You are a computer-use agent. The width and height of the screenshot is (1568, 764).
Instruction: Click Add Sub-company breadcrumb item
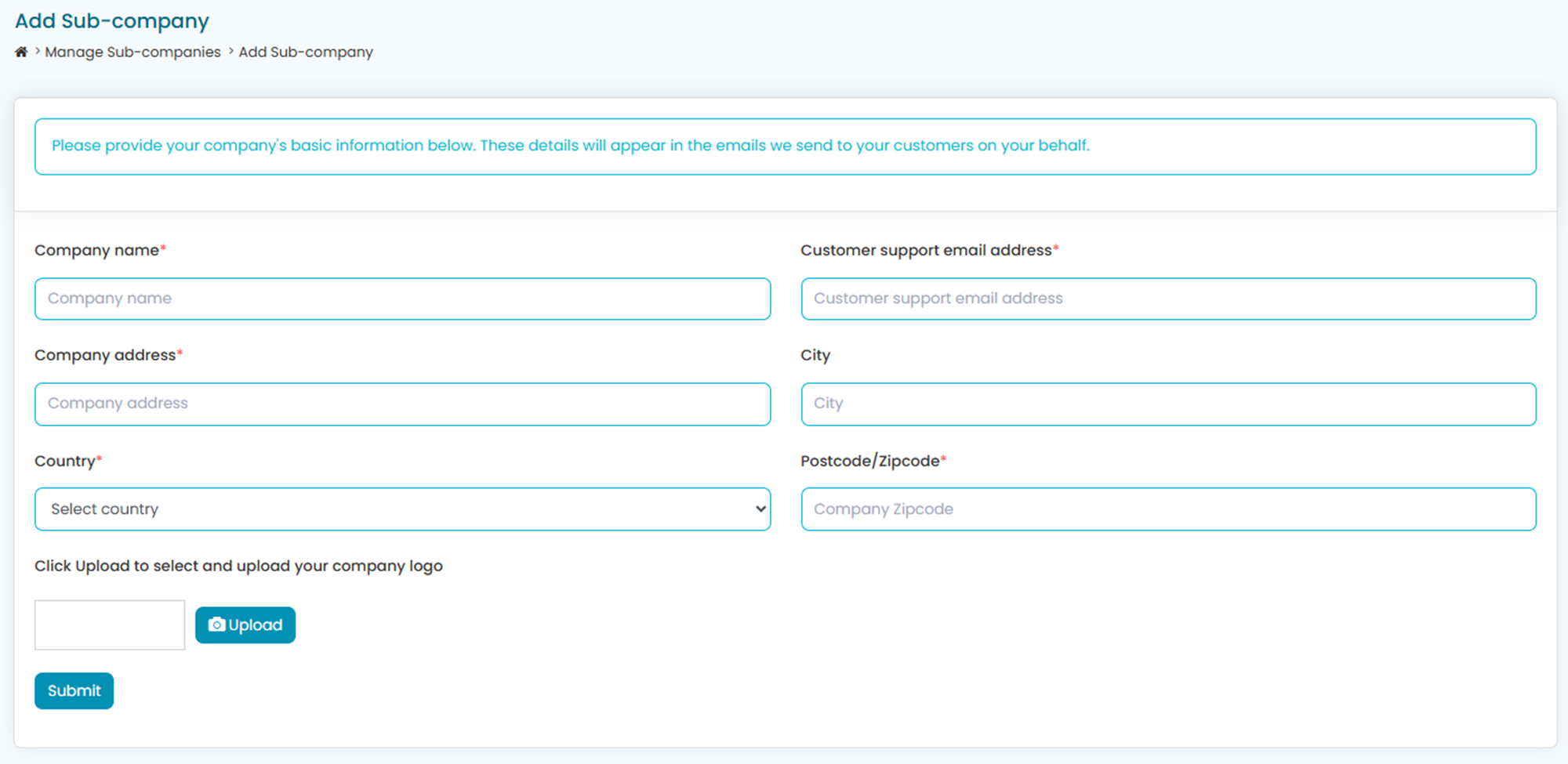click(x=306, y=52)
